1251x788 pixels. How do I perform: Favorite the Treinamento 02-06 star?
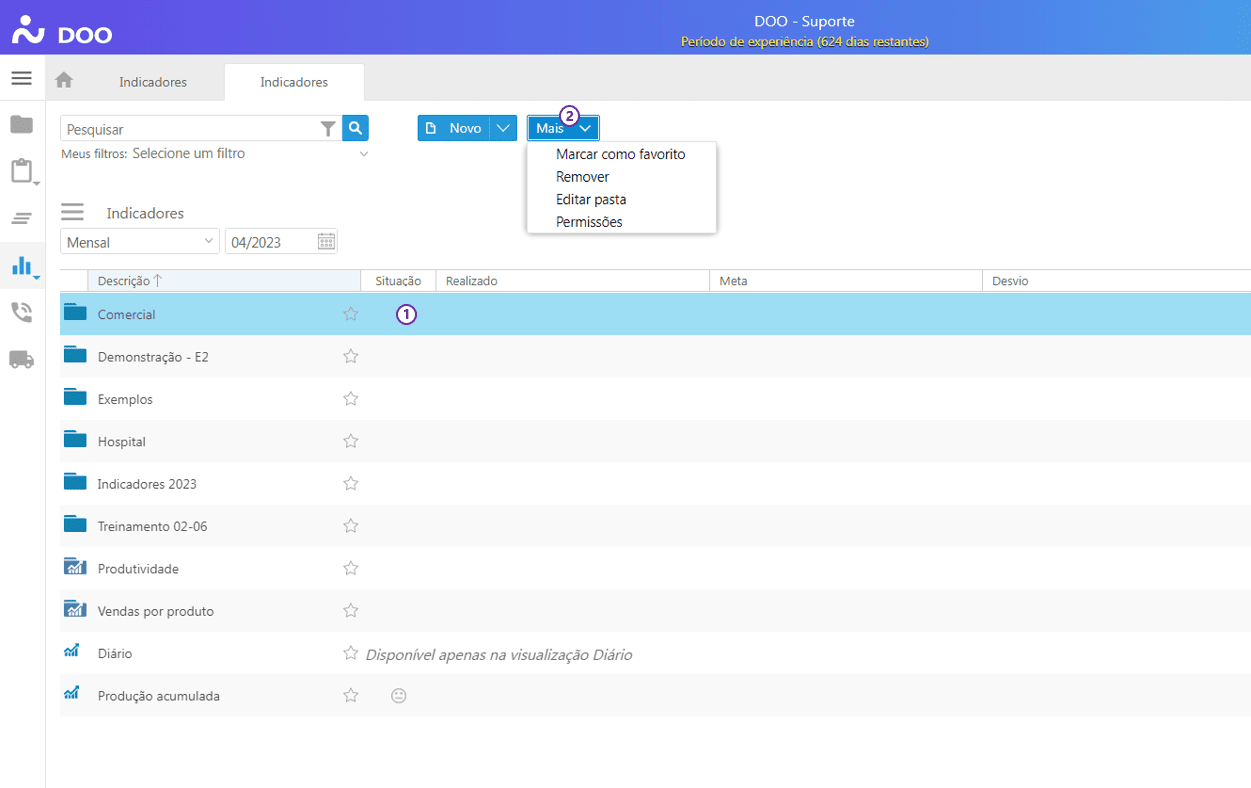pyautogui.click(x=350, y=525)
